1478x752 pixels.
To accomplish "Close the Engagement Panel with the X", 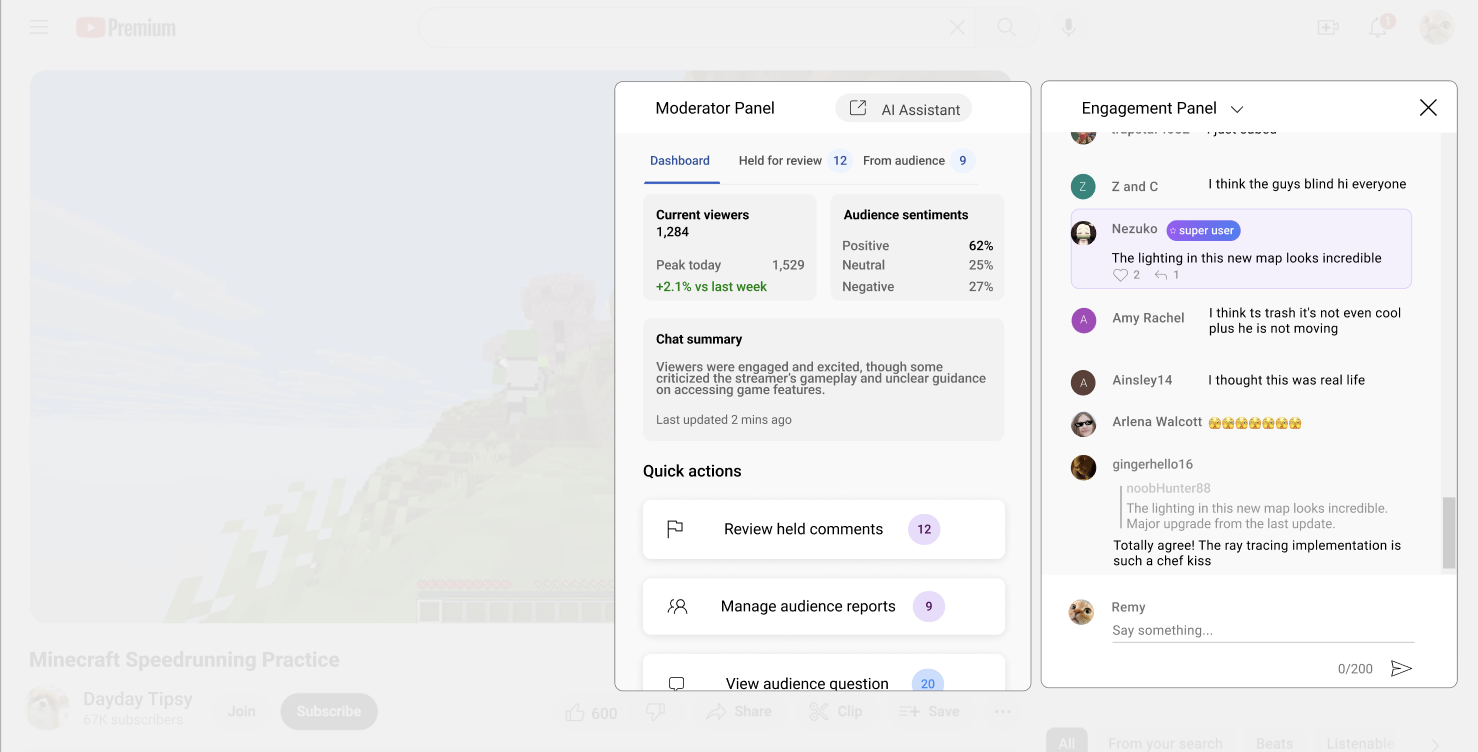I will pyautogui.click(x=1428, y=108).
